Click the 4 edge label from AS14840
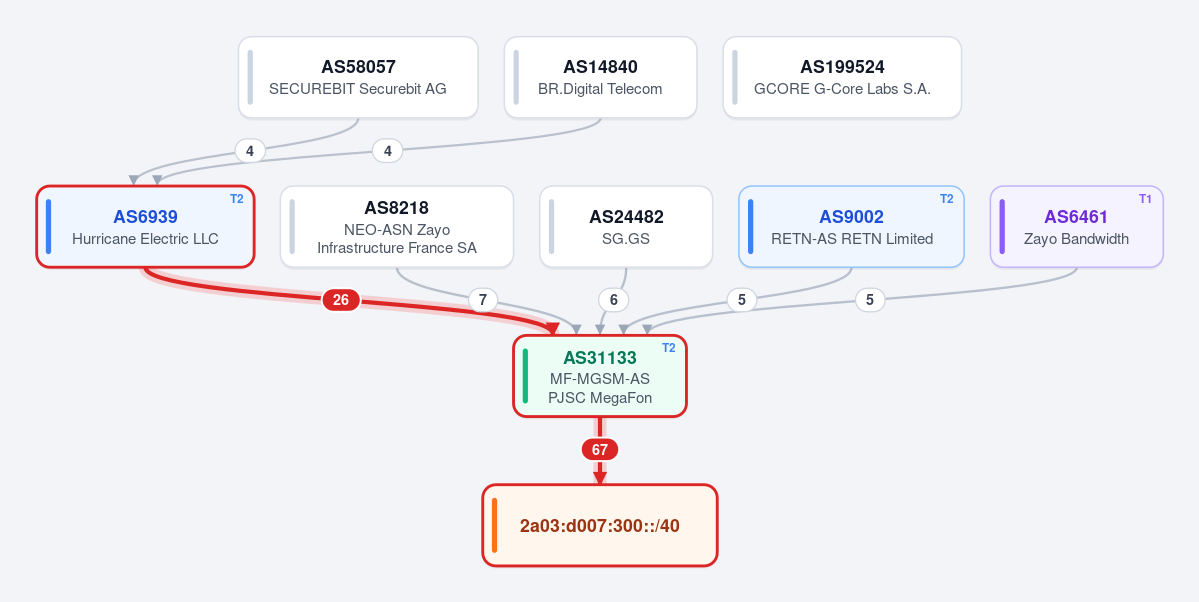 (x=388, y=151)
